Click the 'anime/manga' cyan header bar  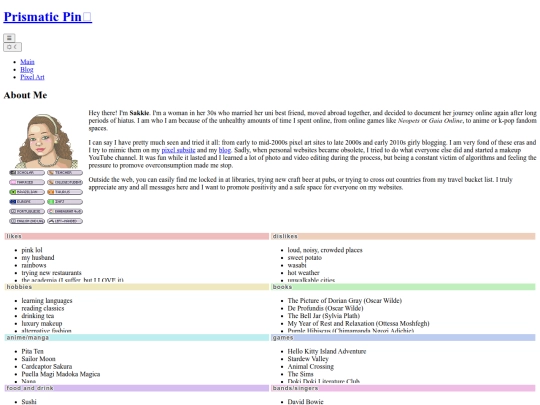(x=137, y=338)
